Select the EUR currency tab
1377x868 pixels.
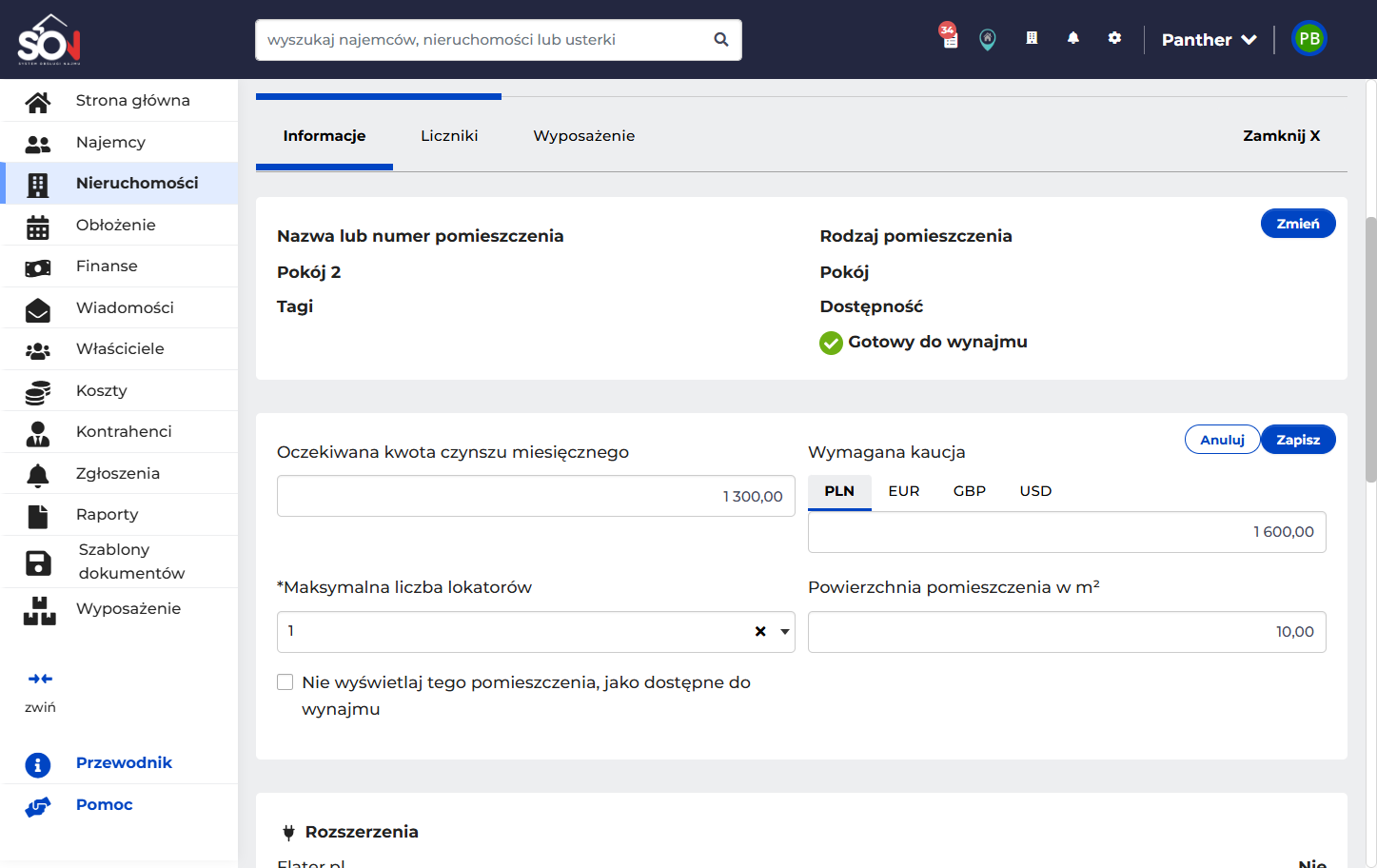tap(904, 491)
